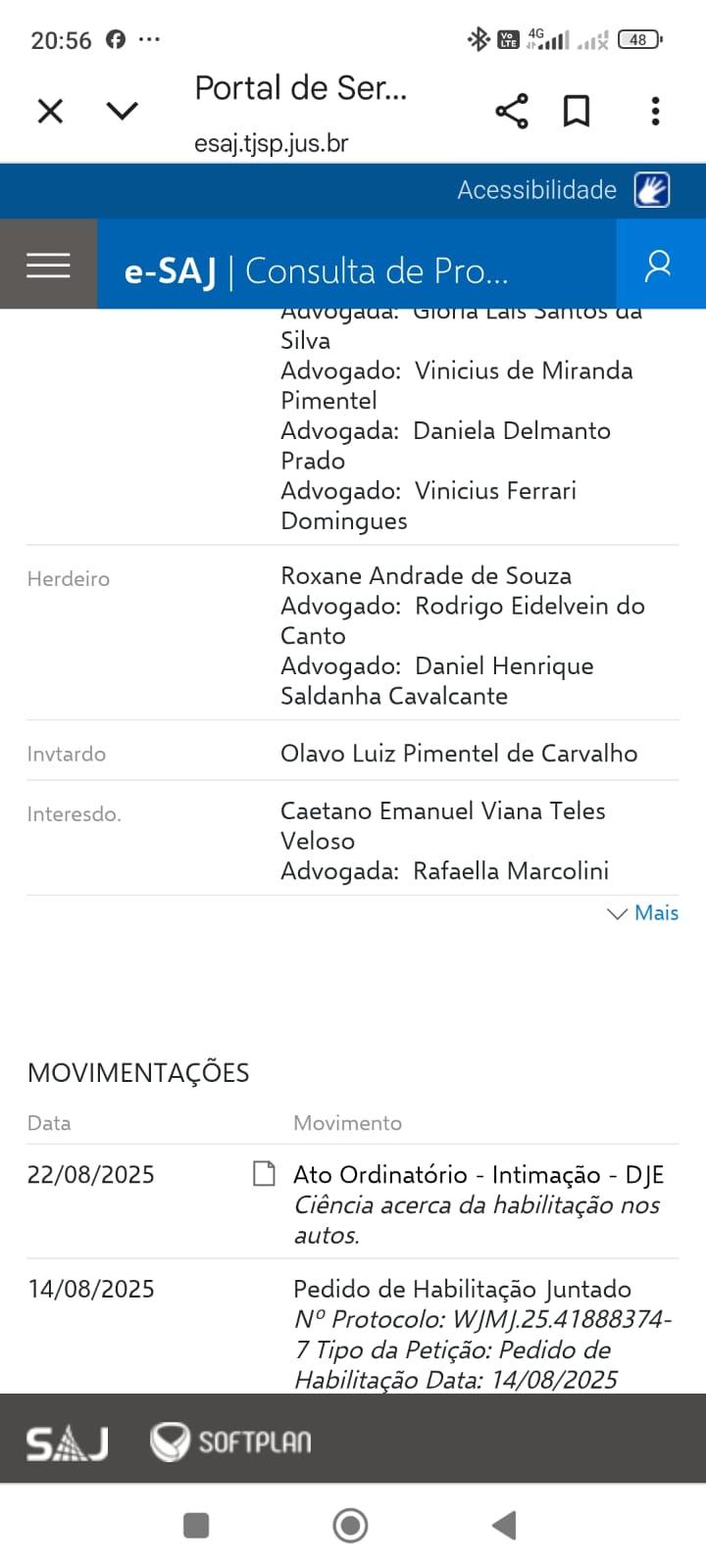
Task: Open the Acessibilidade link
Action: coord(536,190)
